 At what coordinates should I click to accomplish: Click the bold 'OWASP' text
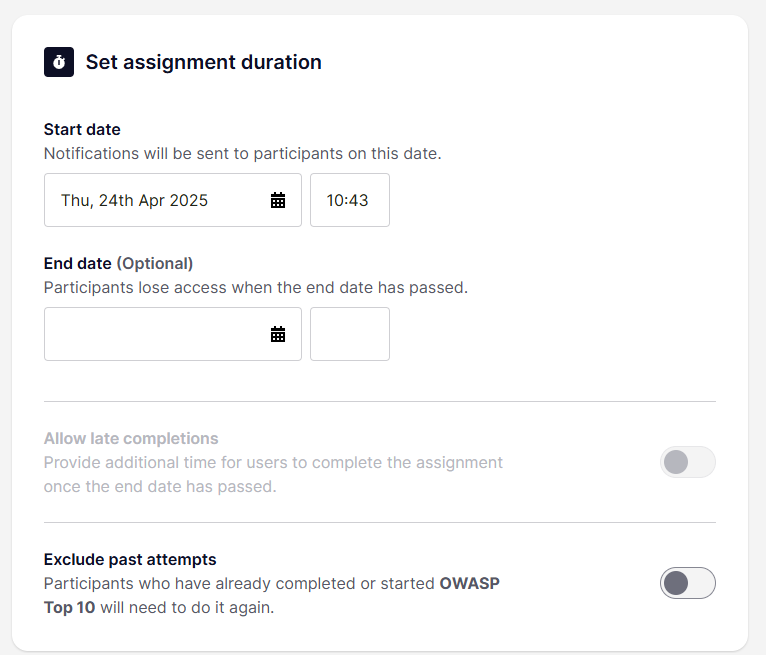(x=469, y=583)
